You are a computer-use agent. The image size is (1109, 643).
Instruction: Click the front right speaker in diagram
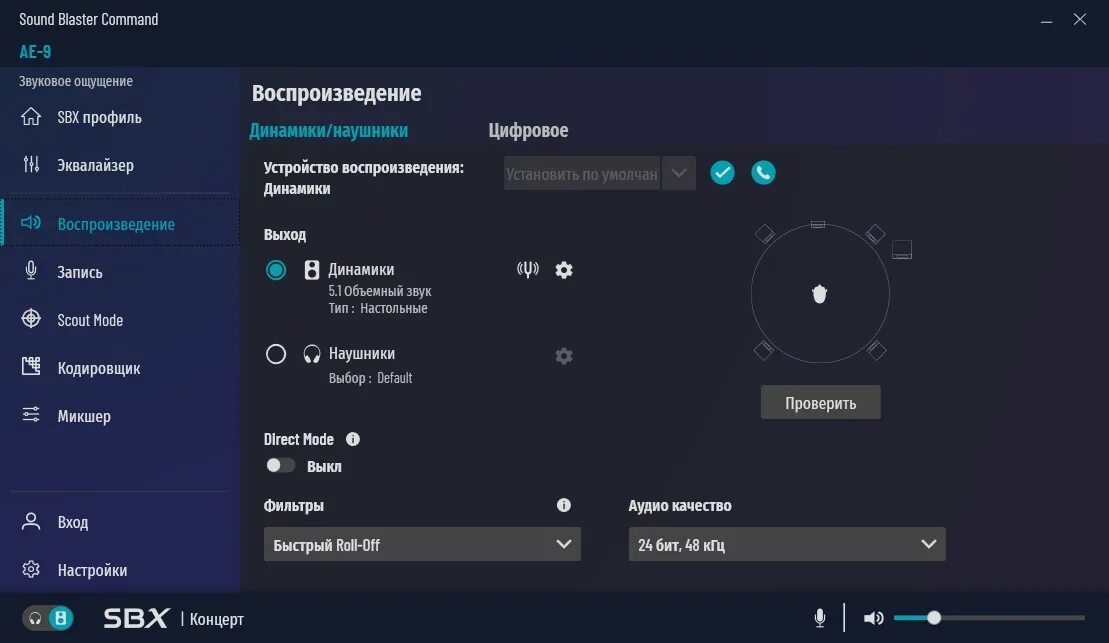[x=875, y=233]
